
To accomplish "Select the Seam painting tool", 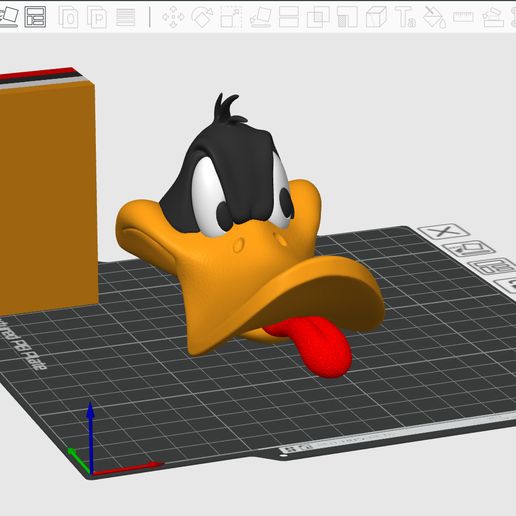I will 376,17.
